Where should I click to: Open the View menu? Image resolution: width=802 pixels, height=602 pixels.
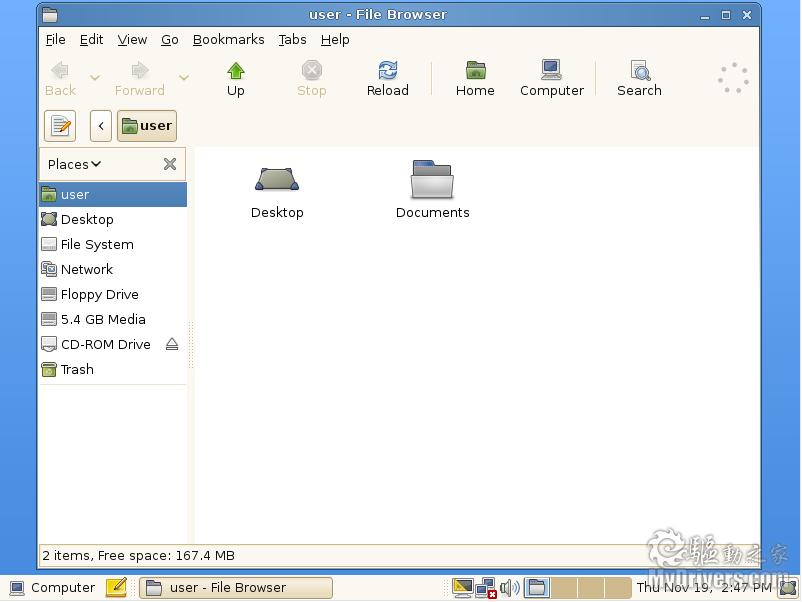click(132, 40)
